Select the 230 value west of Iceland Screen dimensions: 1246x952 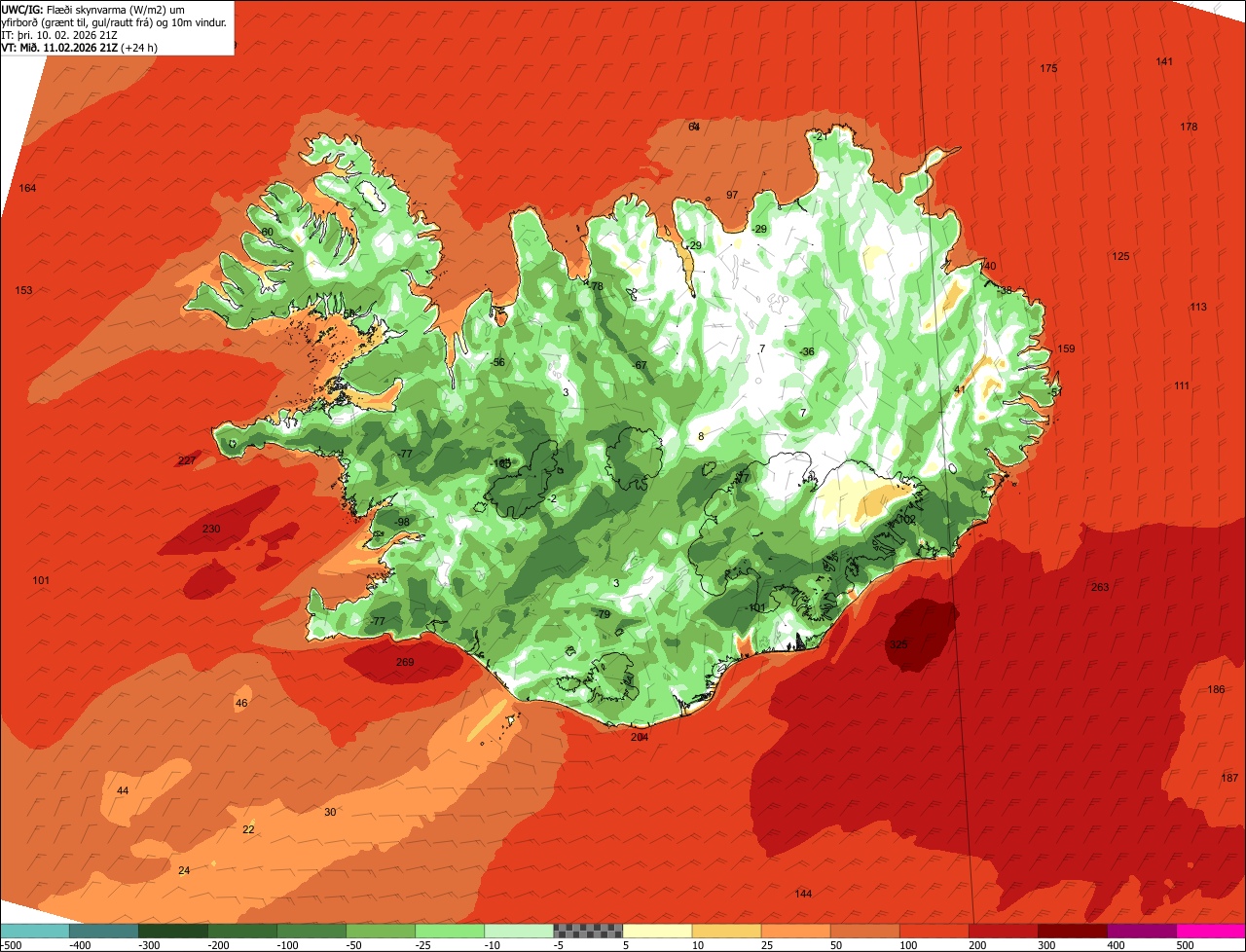pyautogui.click(x=211, y=530)
